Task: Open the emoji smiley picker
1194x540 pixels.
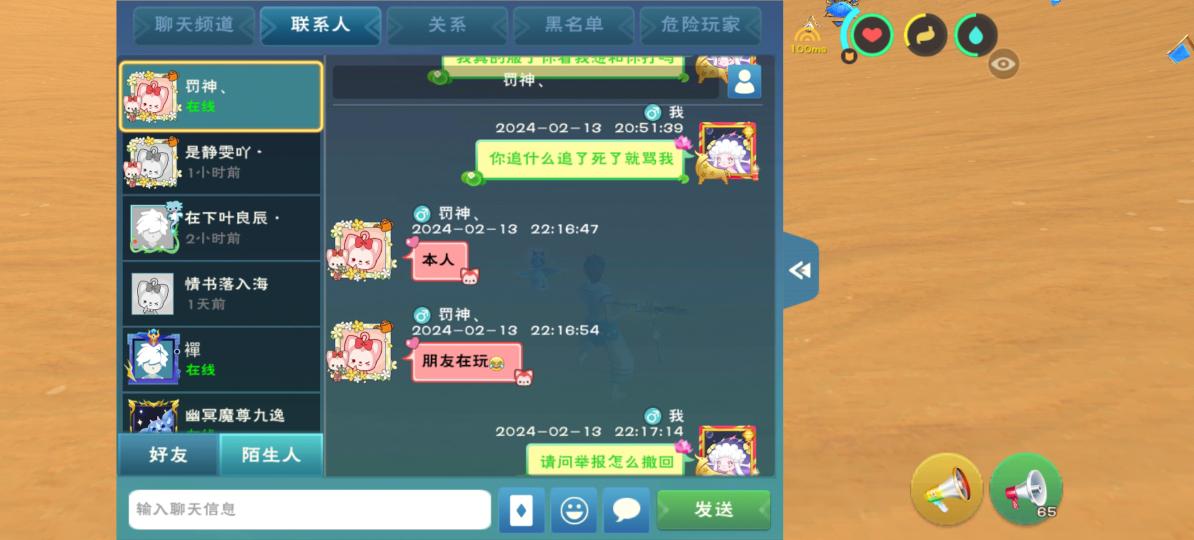Action: click(x=573, y=510)
